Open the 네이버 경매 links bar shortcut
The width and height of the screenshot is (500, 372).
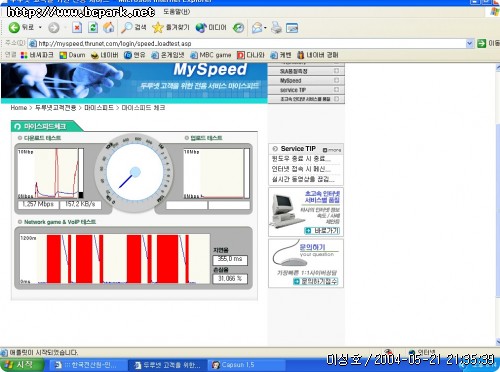coord(318,55)
